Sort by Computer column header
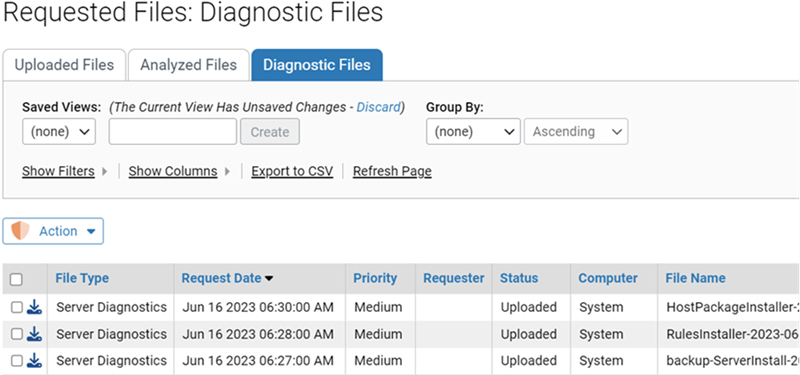 coord(608,278)
